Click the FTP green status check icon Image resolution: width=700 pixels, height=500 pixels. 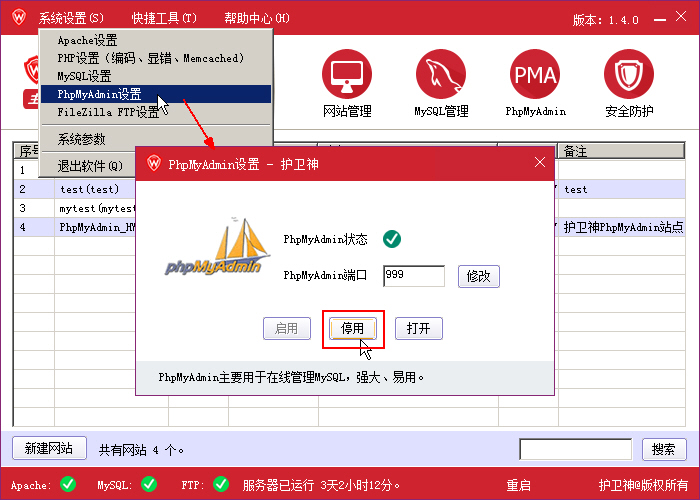pos(221,484)
